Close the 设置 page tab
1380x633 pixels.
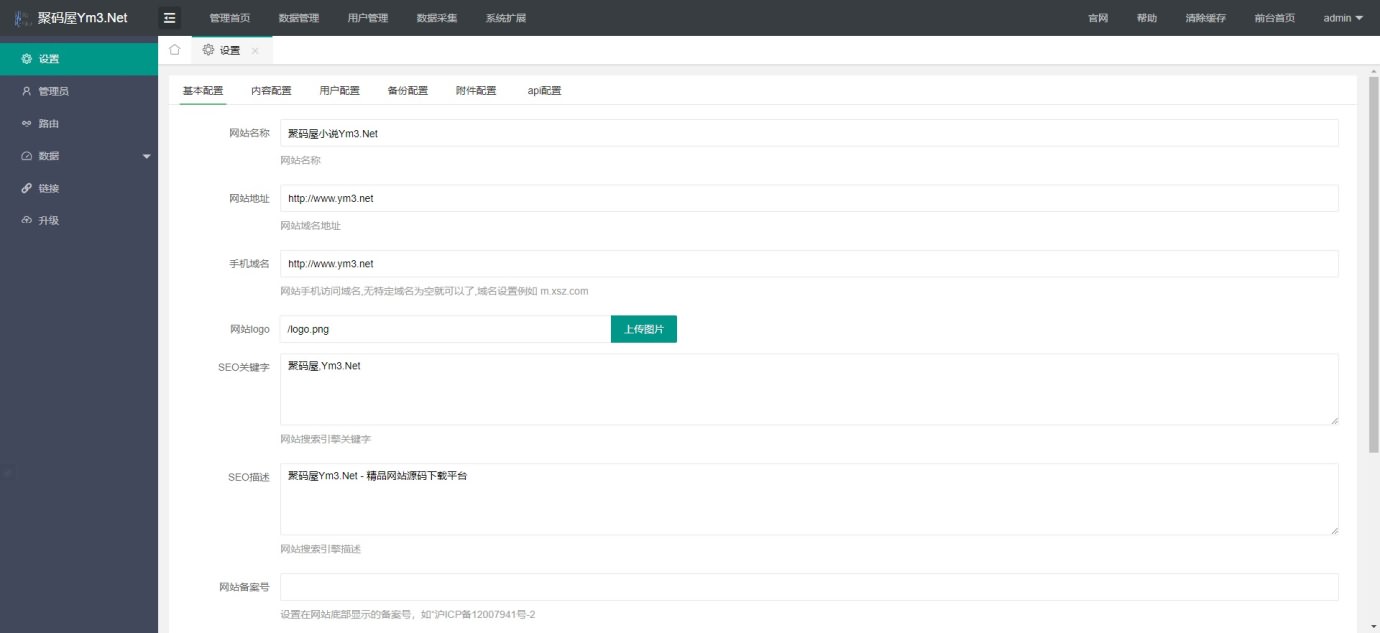click(x=255, y=51)
